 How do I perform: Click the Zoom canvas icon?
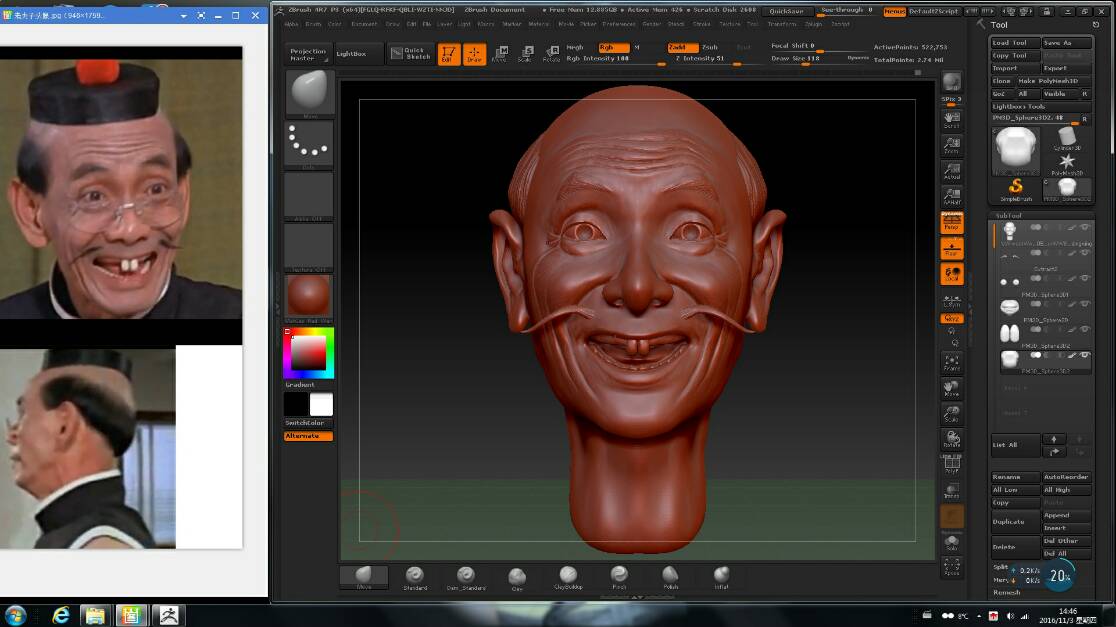tap(952, 145)
